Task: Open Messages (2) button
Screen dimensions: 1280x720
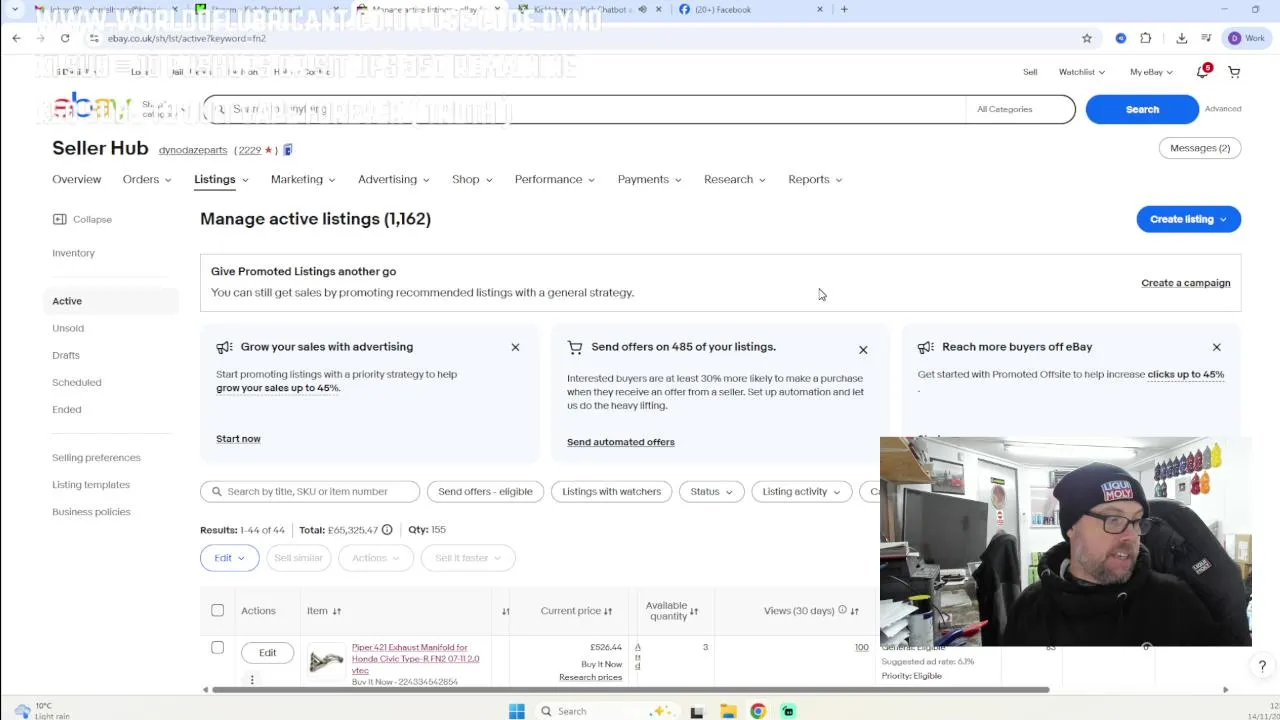Action: coord(1200,148)
